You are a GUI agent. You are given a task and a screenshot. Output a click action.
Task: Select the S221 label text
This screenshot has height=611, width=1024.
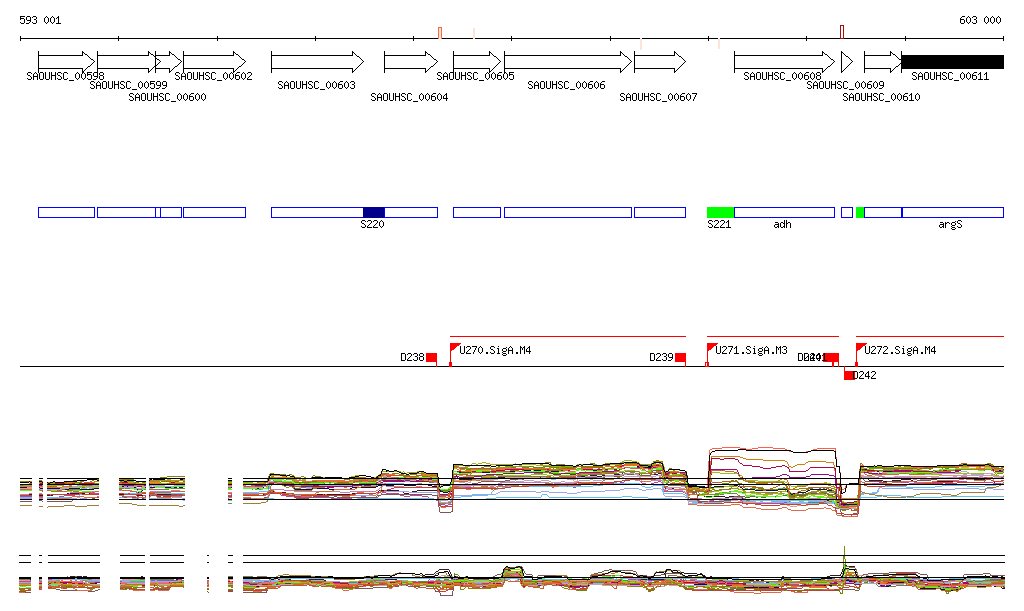(x=719, y=225)
